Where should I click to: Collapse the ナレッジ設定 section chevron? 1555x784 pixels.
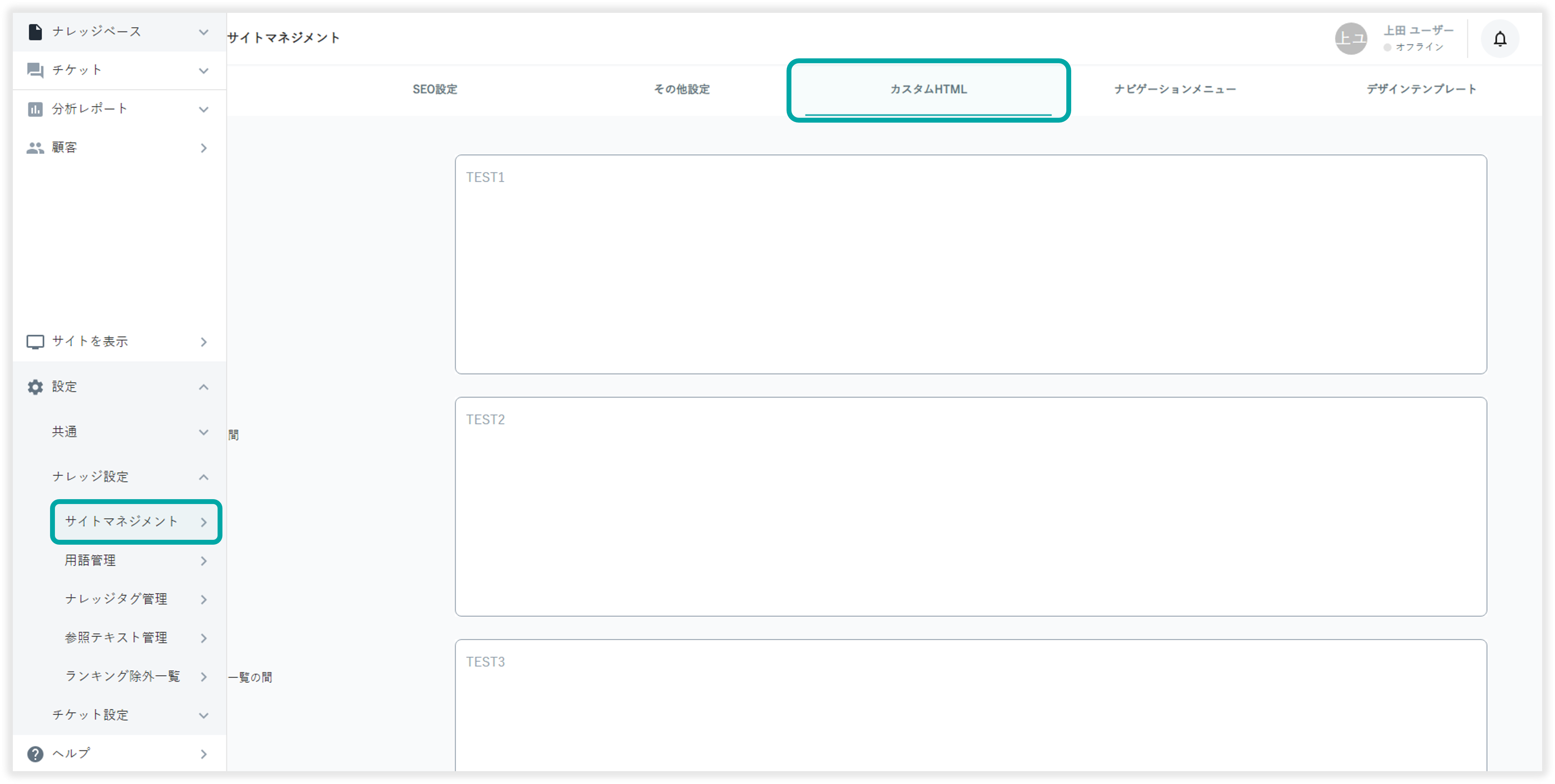point(203,477)
